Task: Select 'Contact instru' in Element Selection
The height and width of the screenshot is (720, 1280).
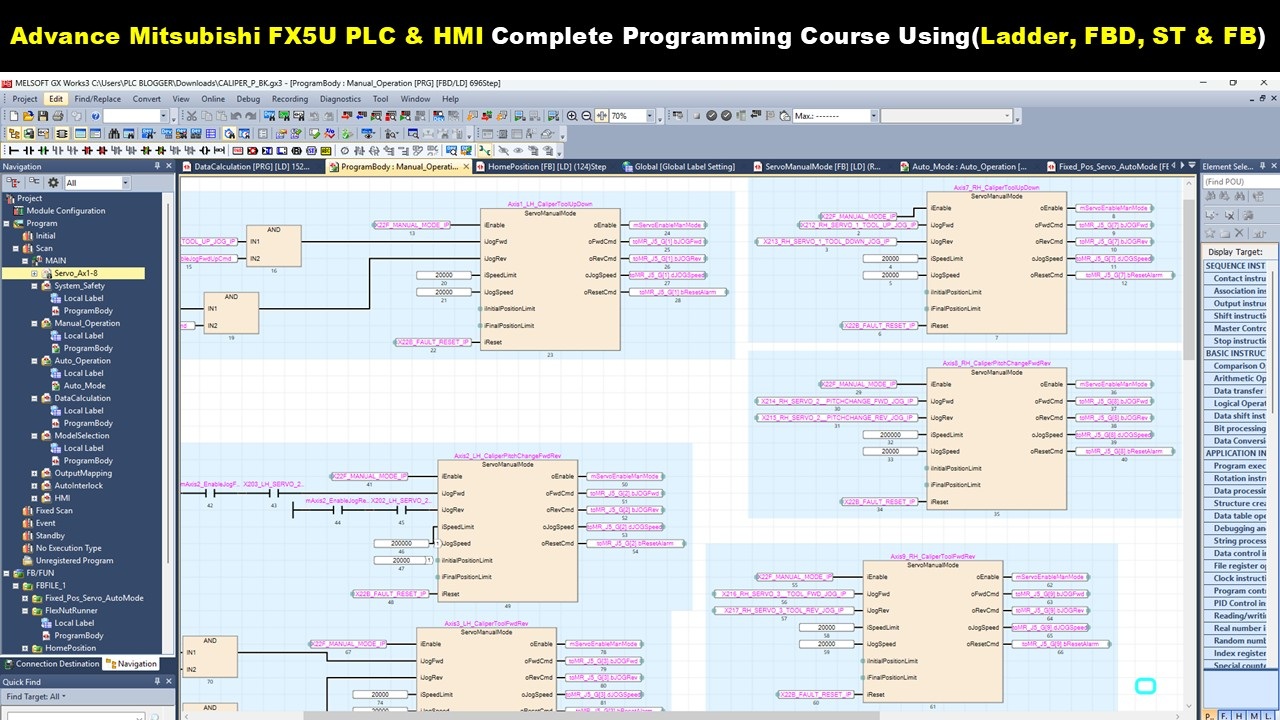Action: [x=1240, y=279]
